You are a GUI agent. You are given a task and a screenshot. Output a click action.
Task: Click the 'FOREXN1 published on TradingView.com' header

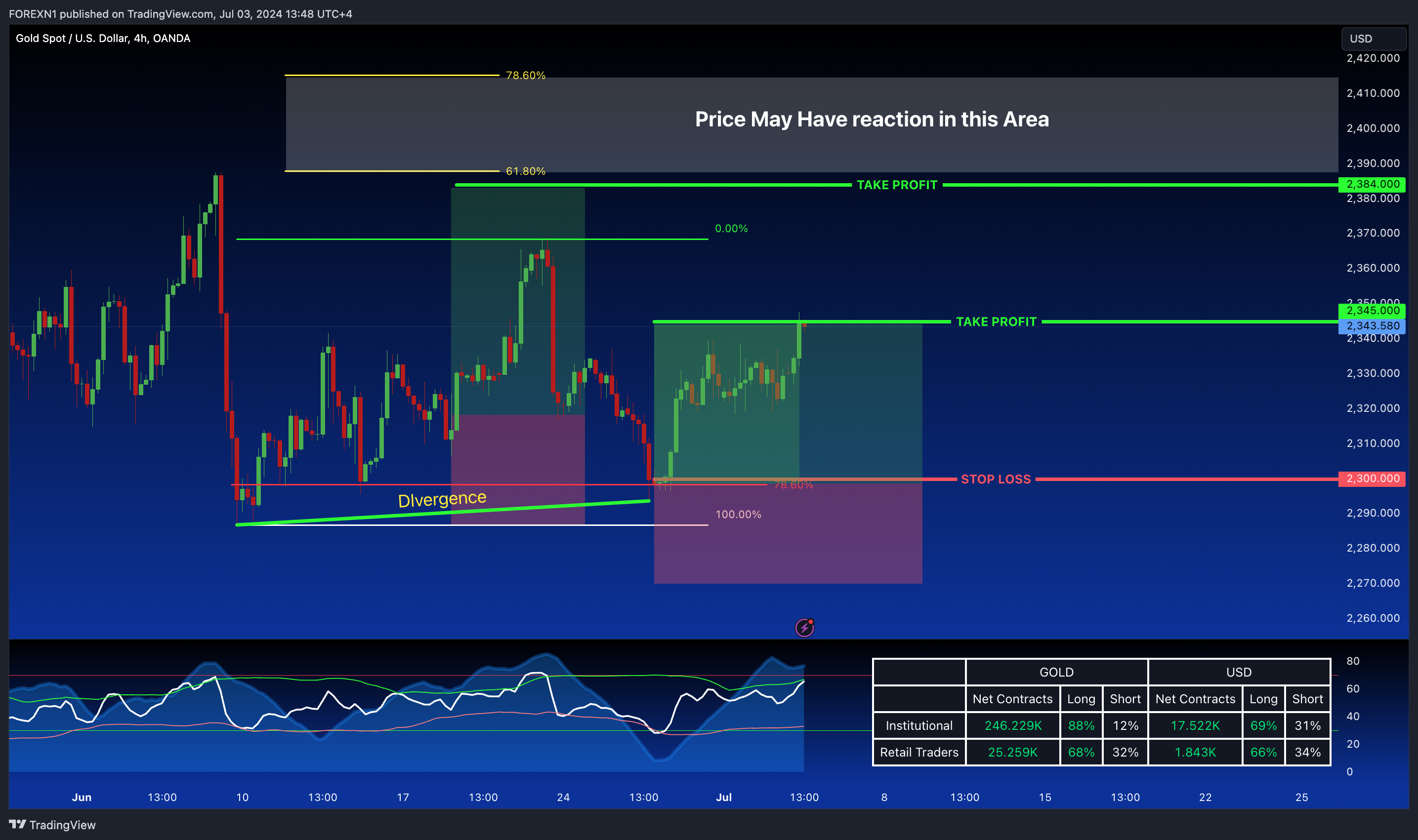point(180,14)
